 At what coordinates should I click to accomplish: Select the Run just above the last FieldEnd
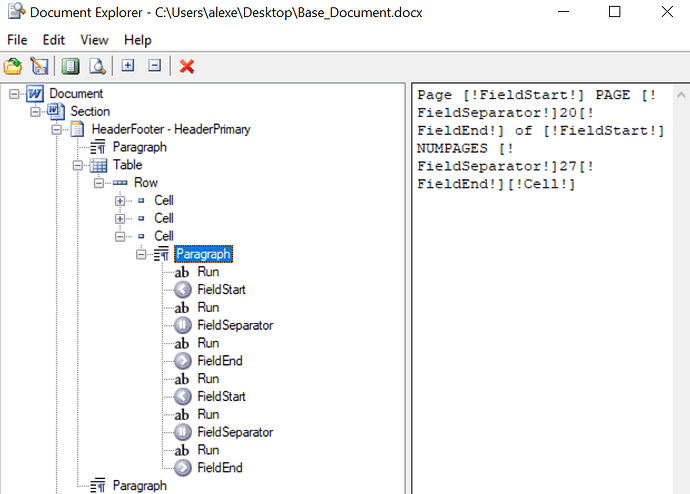(208, 450)
